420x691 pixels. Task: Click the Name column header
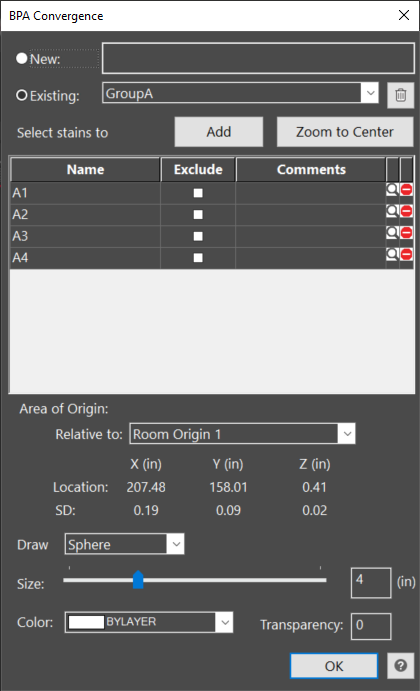click(x=85, y=170)
